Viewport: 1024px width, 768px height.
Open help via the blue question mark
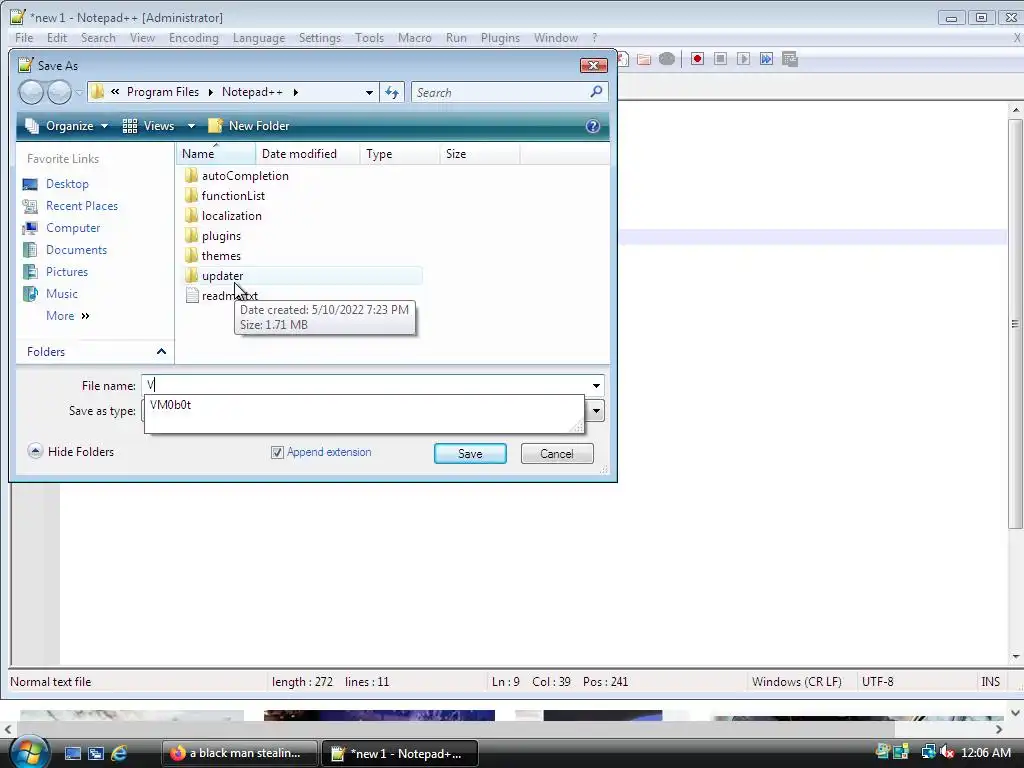tap(592, 126)
